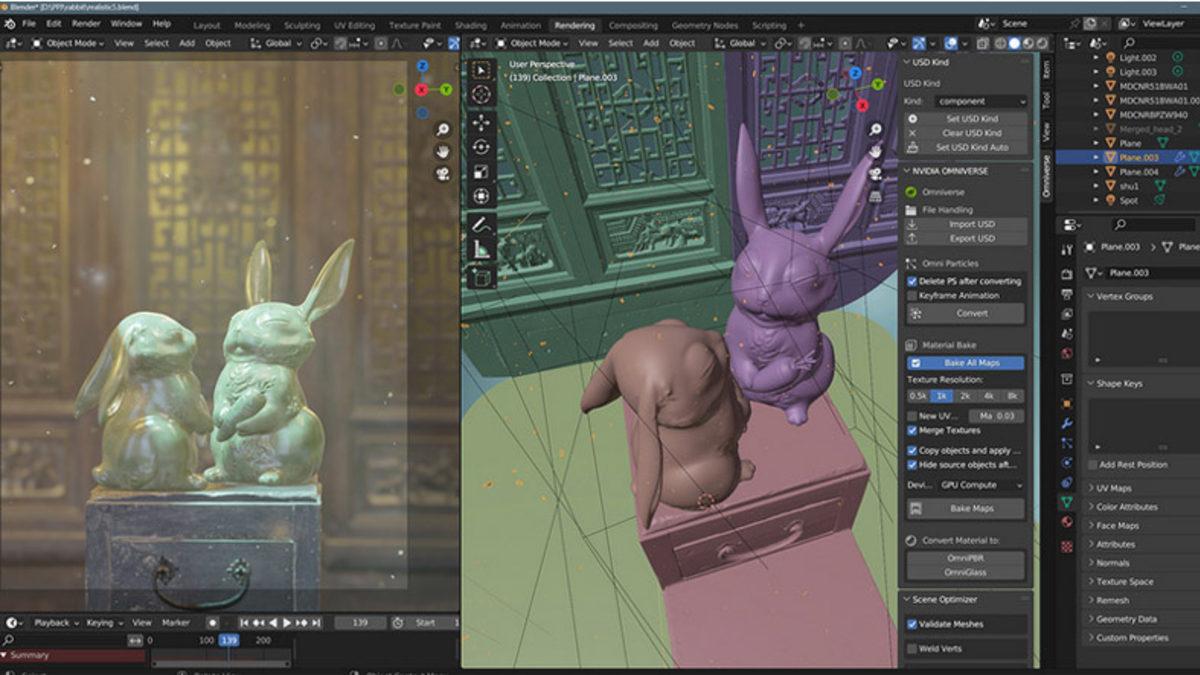Enable the Keyframe Animation checkbox

tap(912, 296)
